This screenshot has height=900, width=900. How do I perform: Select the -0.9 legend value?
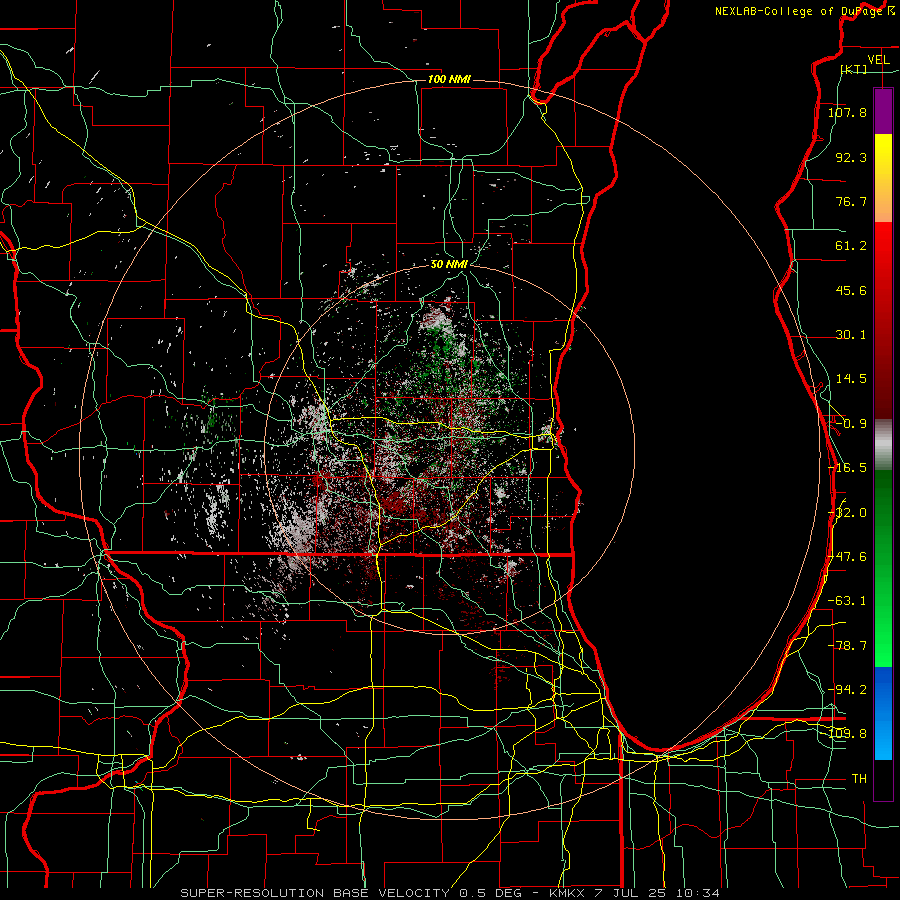pos(851,424)
